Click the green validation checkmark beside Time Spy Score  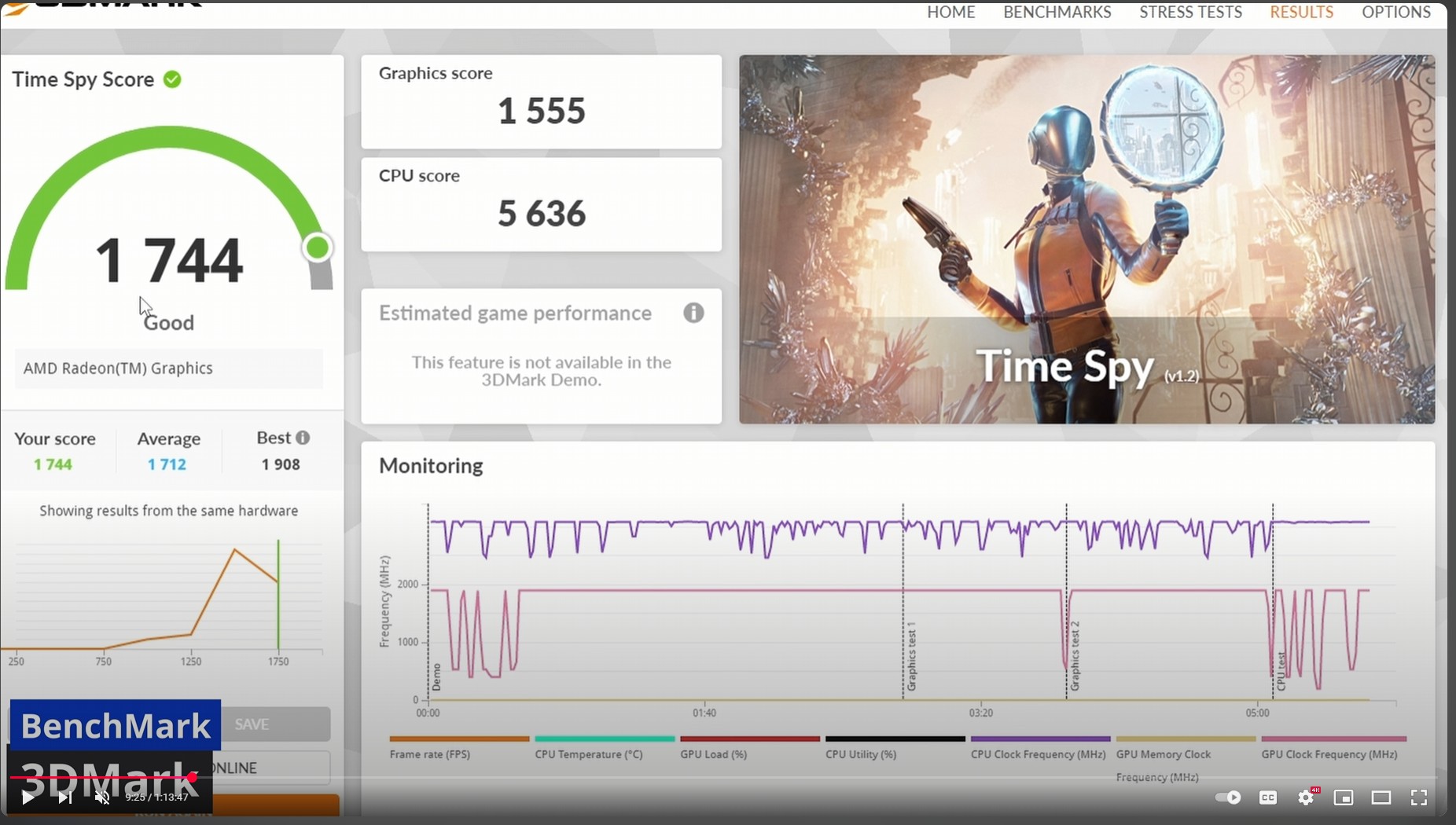click(172, 79)
